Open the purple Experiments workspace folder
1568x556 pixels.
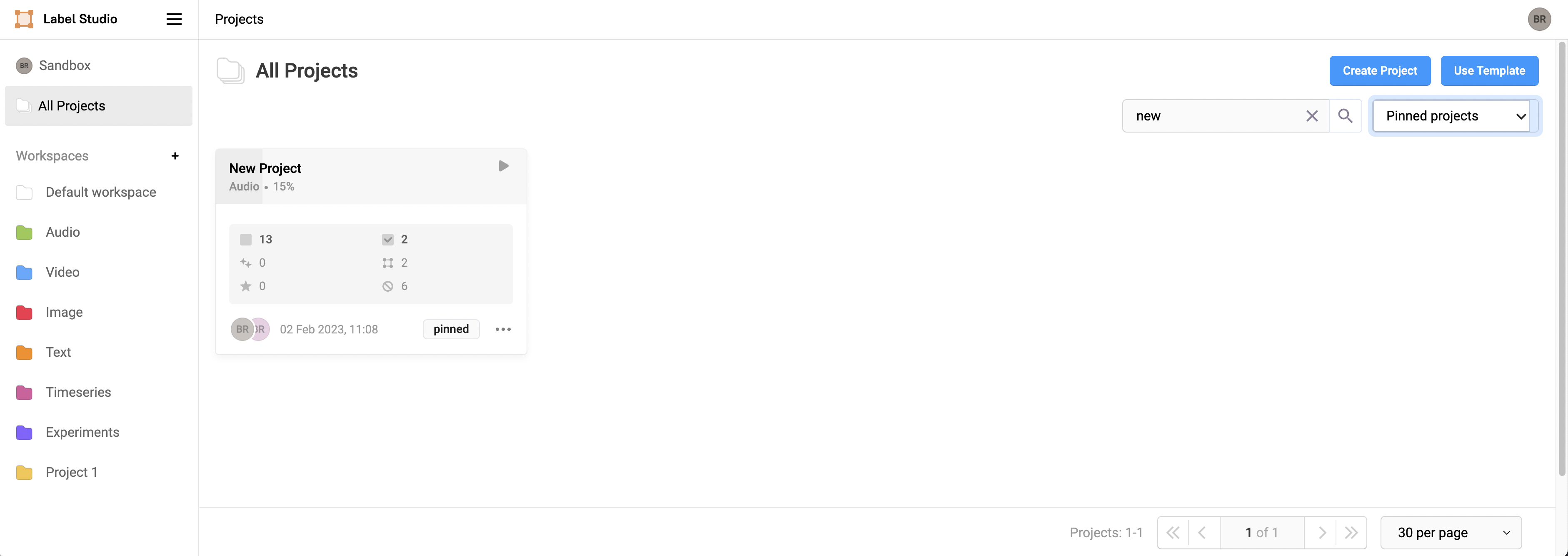click(x=82, y=432)
